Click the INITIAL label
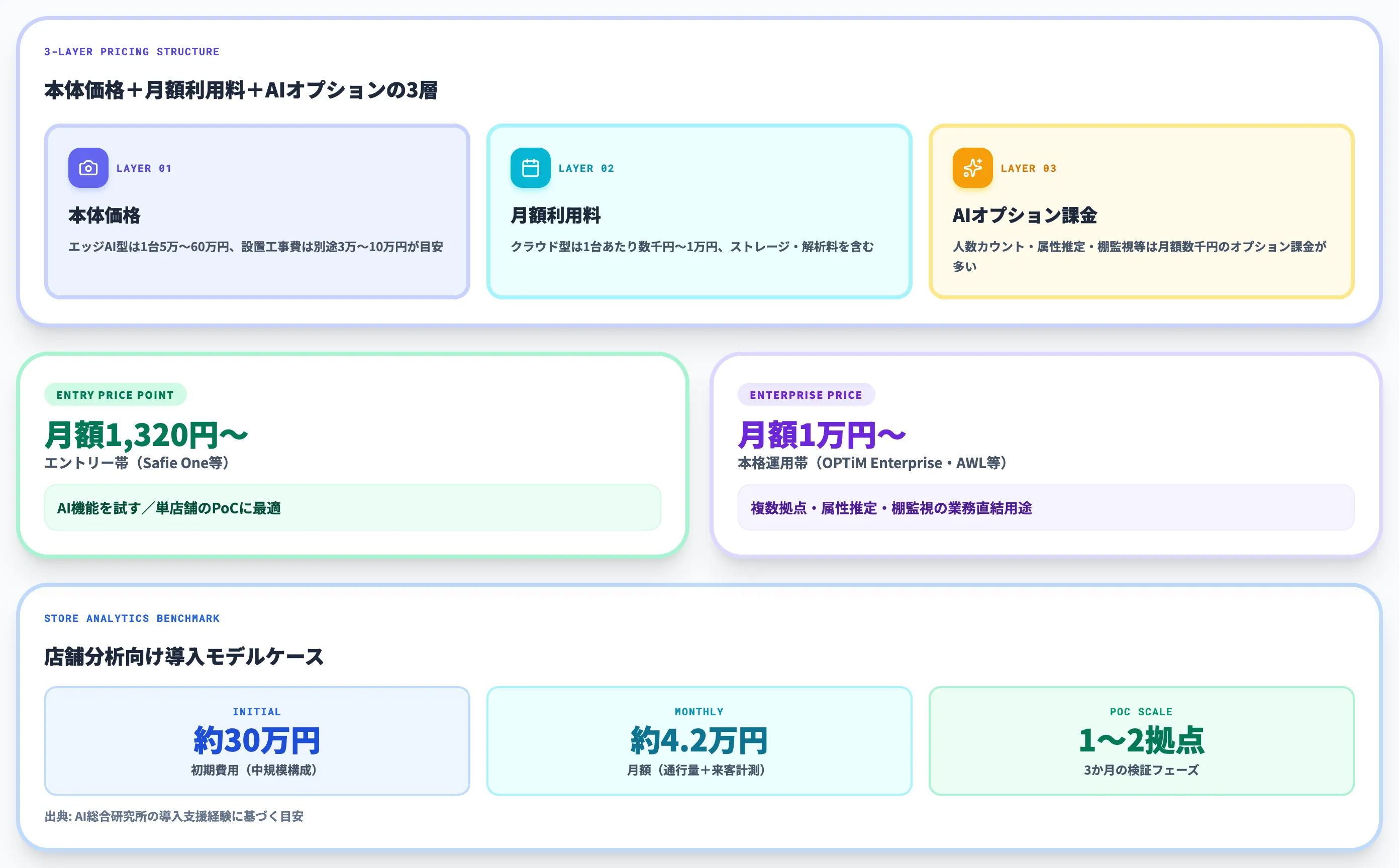Screen dimensions: 1399x868 pos(257,712)
